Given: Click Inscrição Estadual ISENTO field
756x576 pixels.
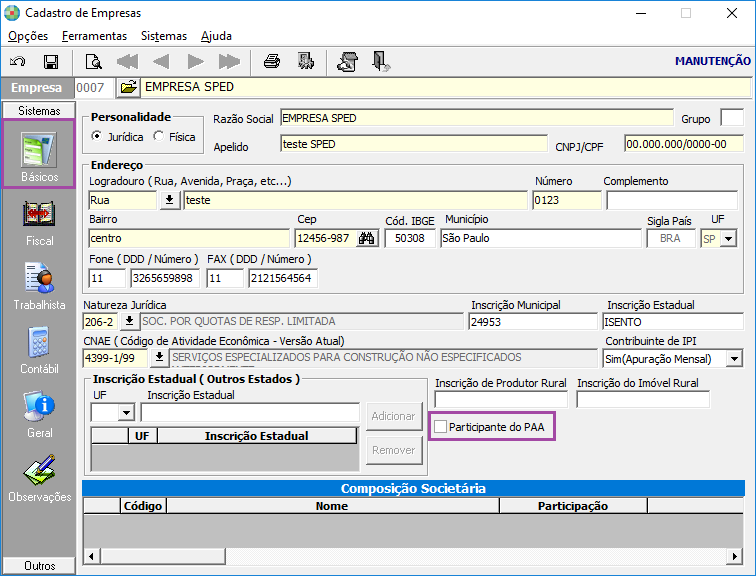Looking at the screenshot, I should pos(673,321).
